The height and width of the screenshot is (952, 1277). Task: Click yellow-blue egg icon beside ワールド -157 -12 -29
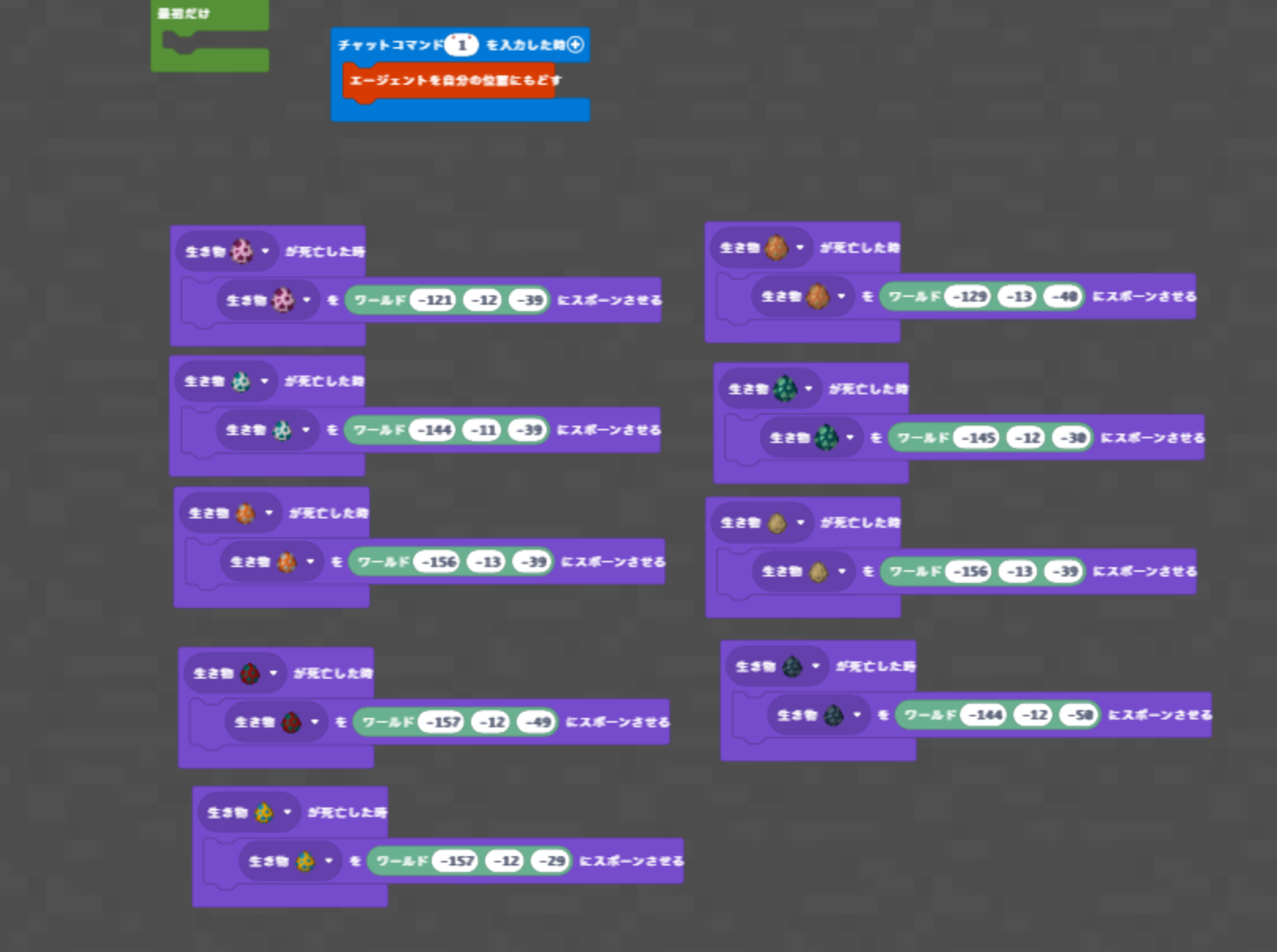click(x=306, y=861)
